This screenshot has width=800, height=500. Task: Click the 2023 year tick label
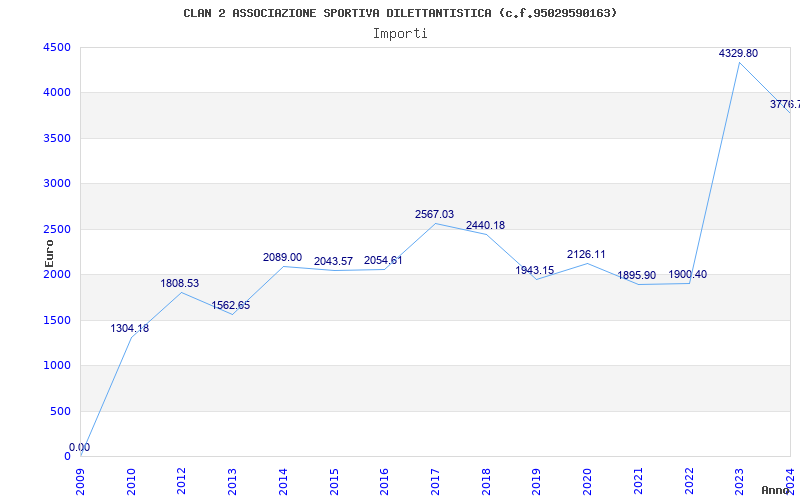[739, 482]
